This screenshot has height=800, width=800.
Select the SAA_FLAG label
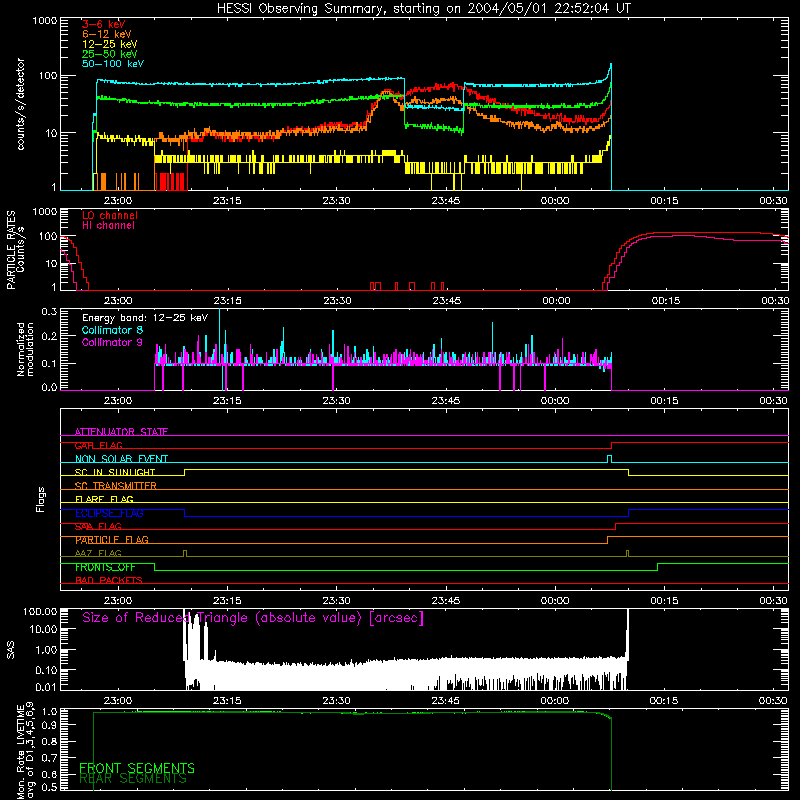point(98,526)
